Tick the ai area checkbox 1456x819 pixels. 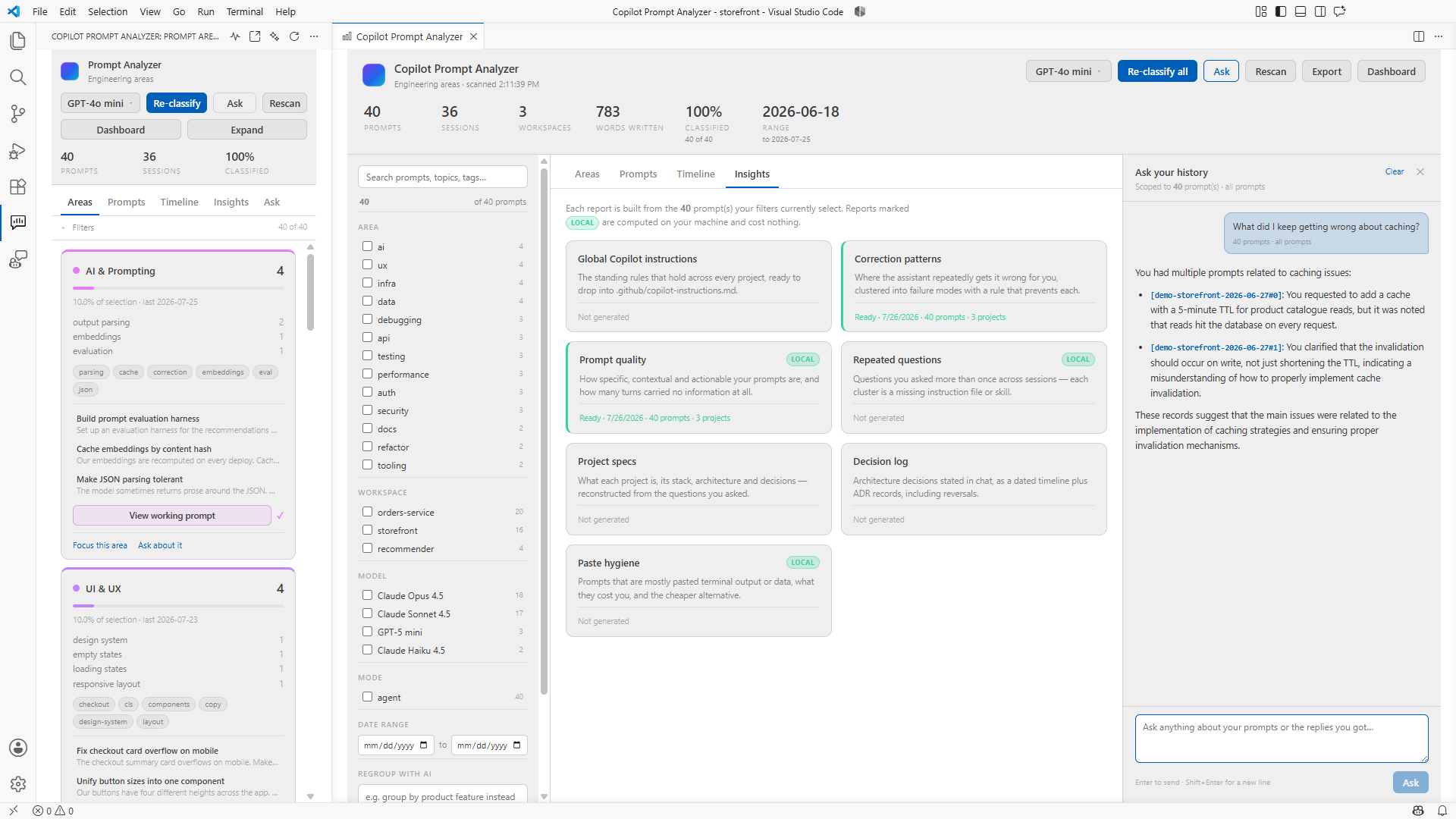pos(368,246)
